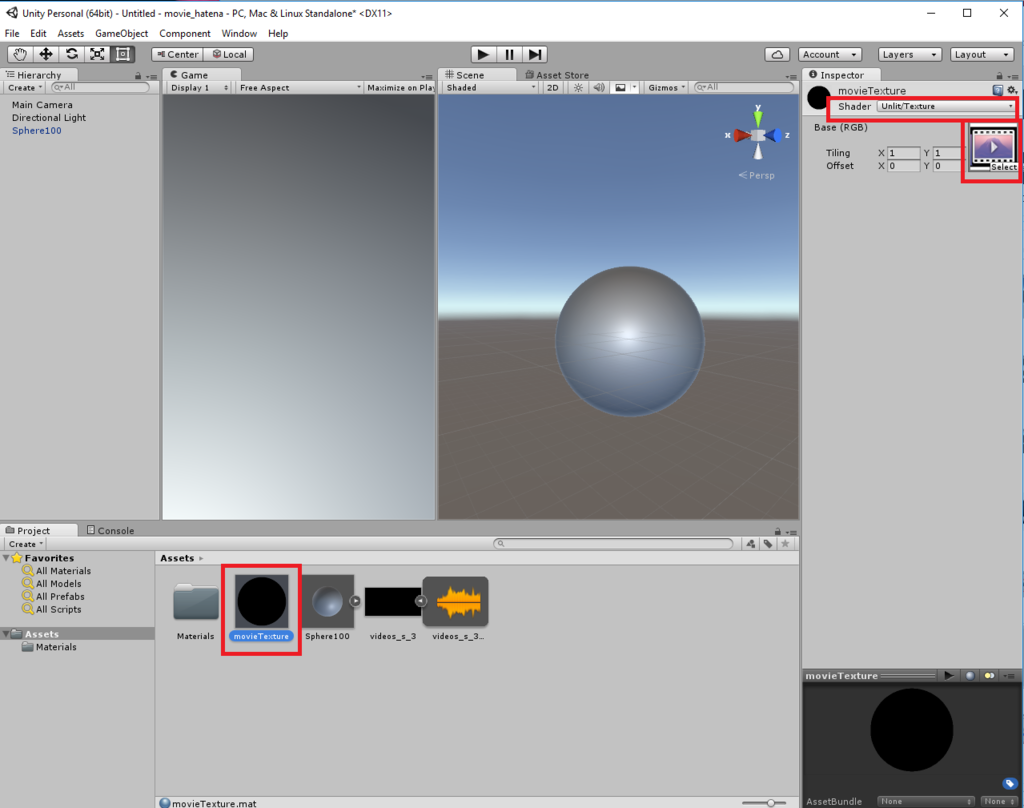Select the Rotate tool
This screenshot has height=808, width=1024.
tap(72, 54)
